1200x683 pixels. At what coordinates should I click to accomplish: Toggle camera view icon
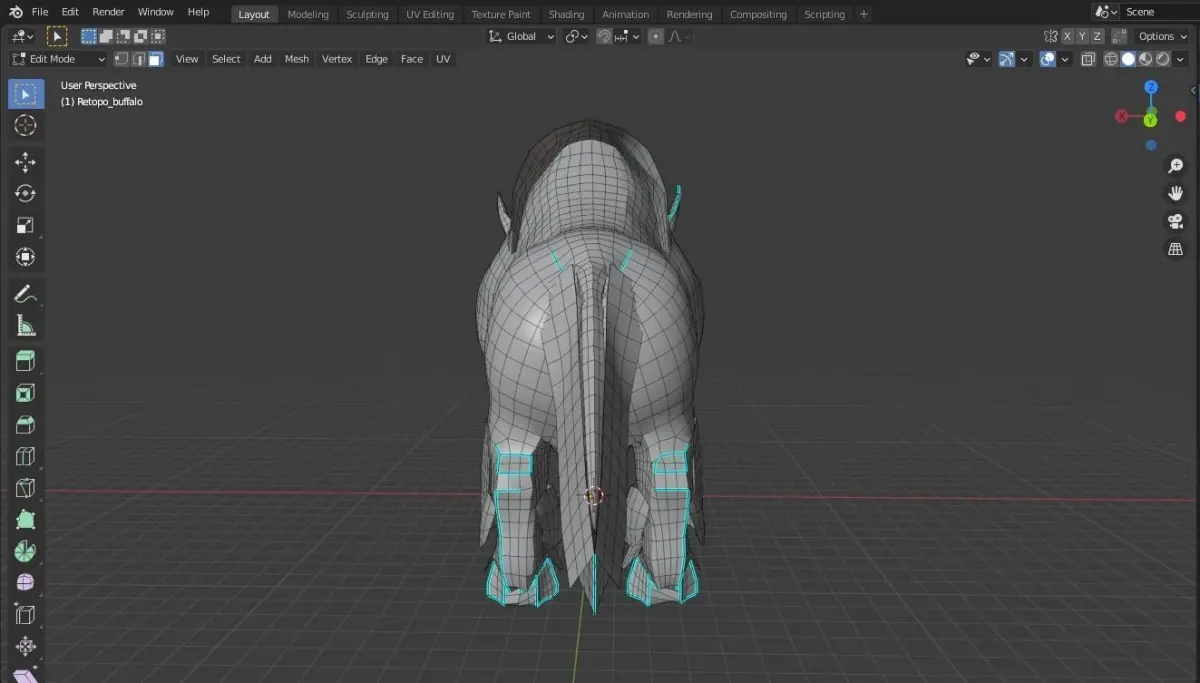(1176, 221)
